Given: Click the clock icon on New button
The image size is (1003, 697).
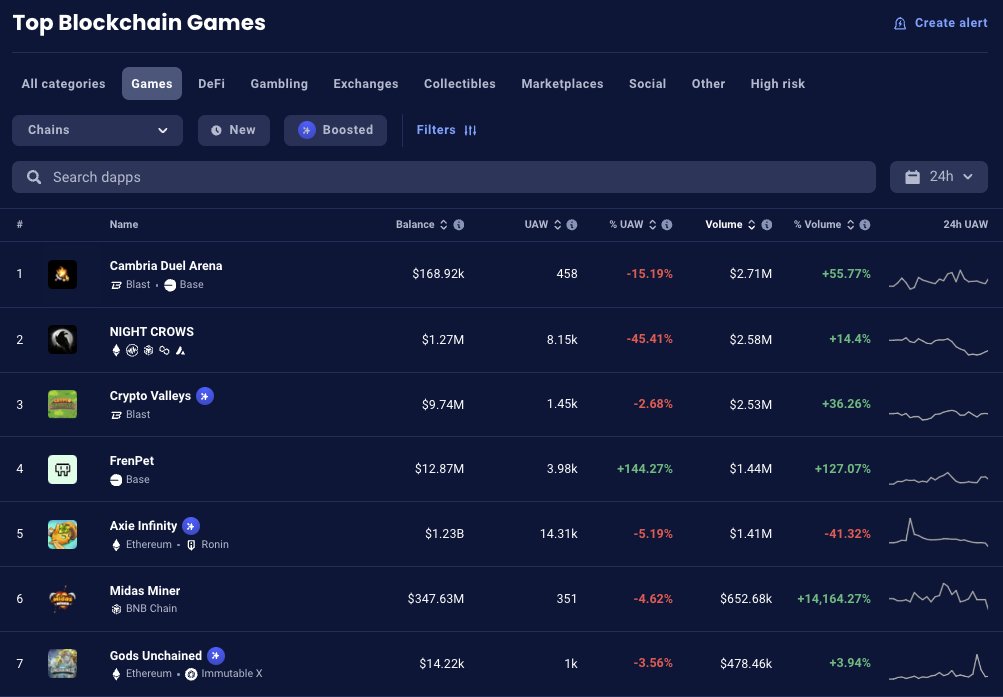Looking at the screenshot, I should point(216,130).
